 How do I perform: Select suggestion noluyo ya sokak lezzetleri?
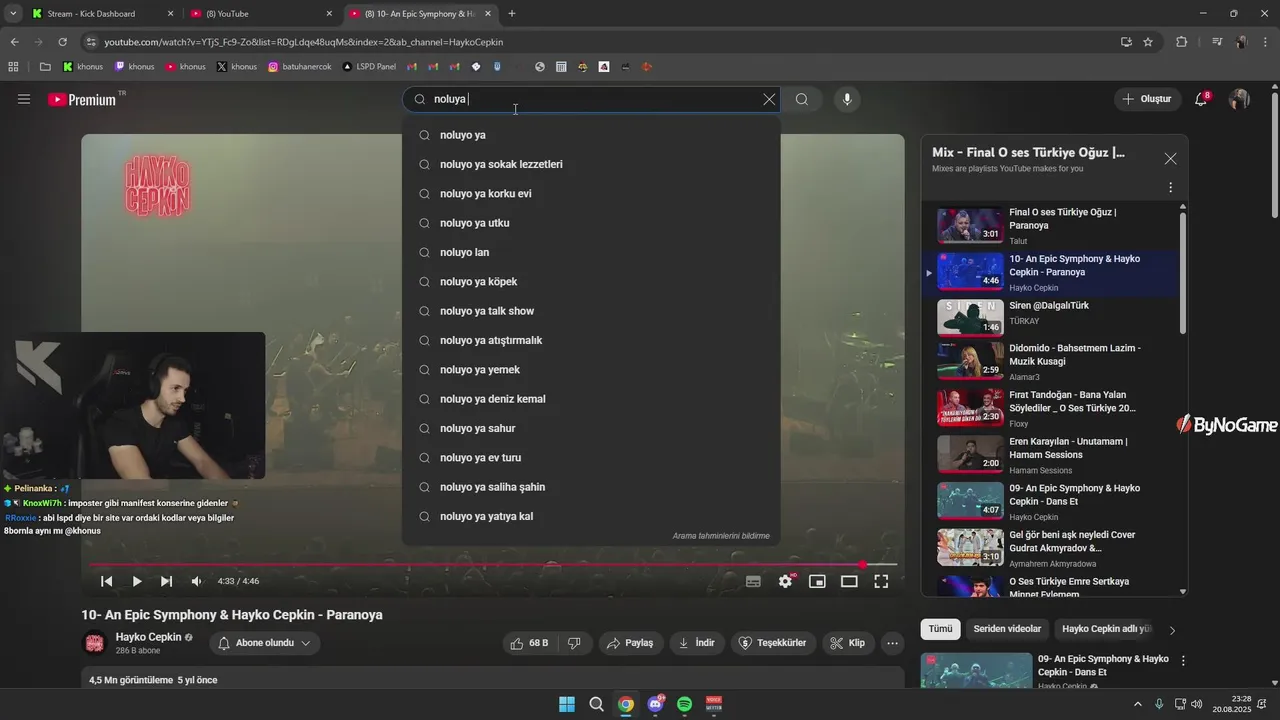coord(591,164)
